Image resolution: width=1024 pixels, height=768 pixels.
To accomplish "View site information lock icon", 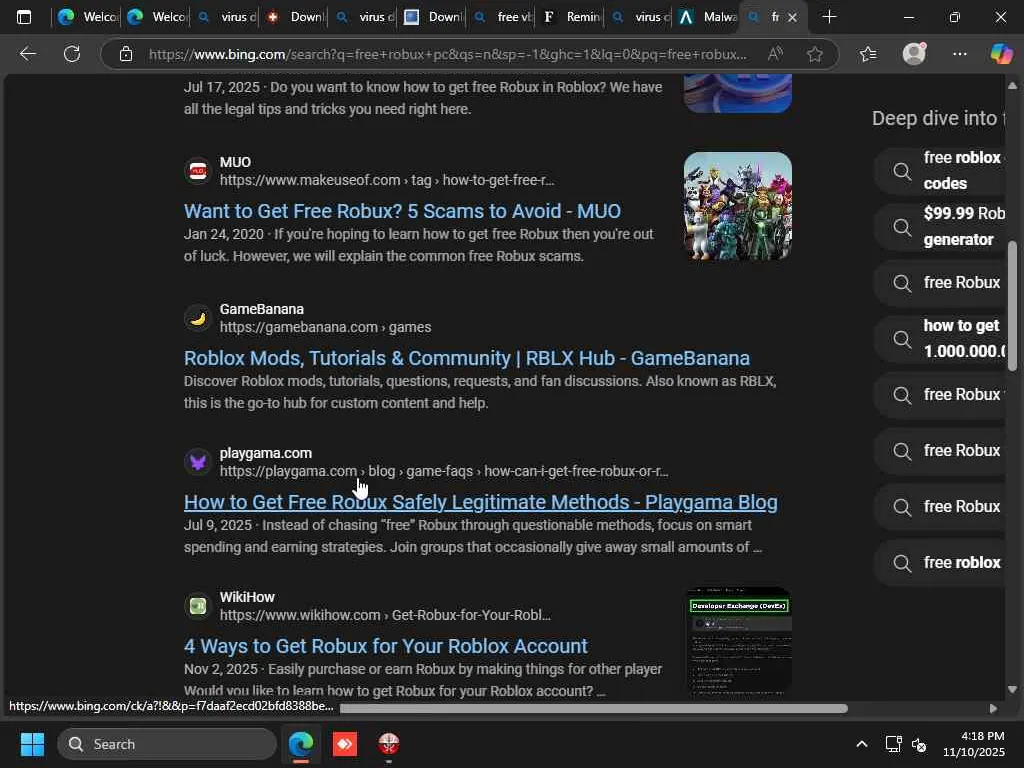I will click(126, 54).
